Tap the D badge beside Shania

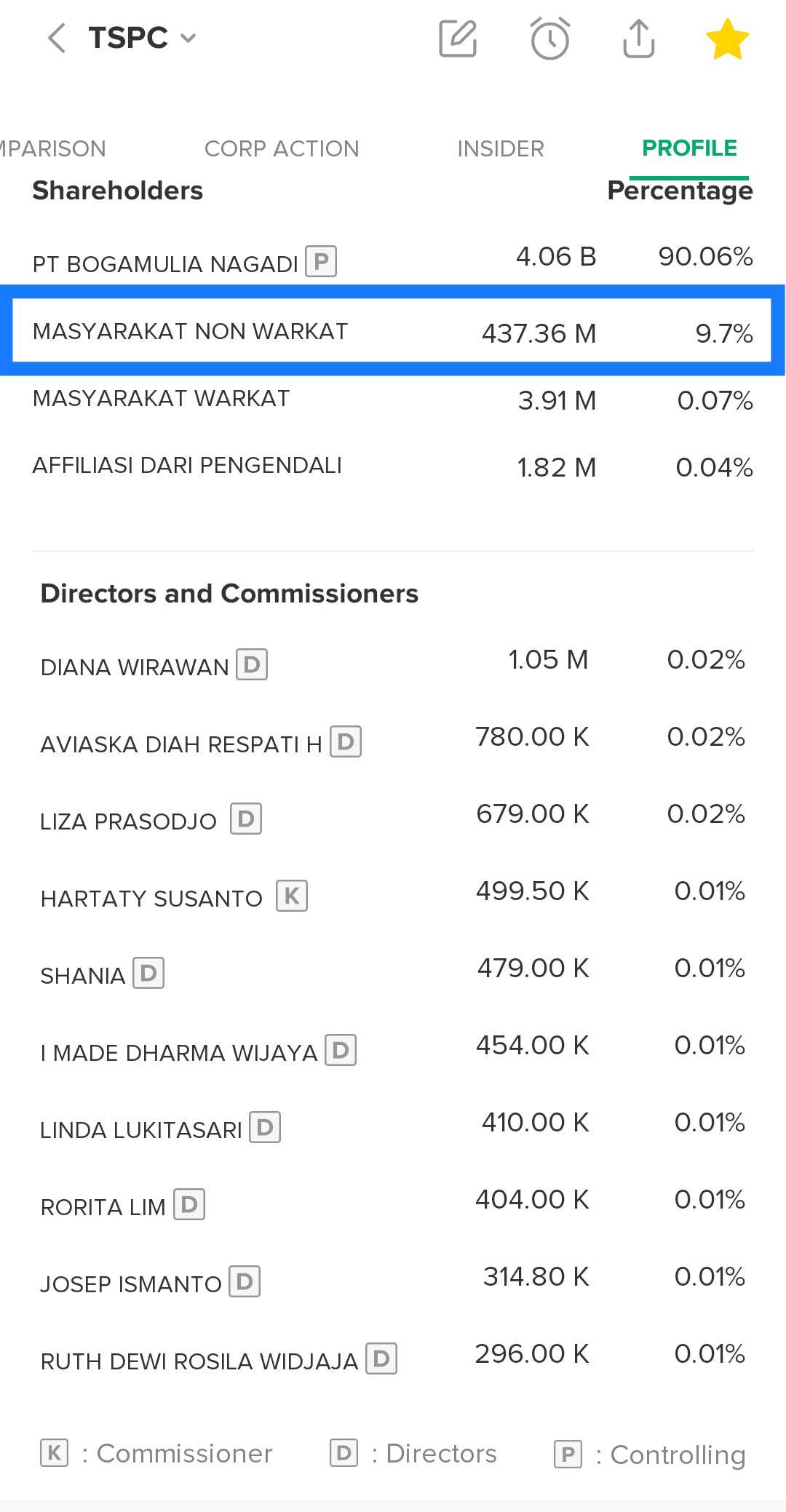(148, 973)
